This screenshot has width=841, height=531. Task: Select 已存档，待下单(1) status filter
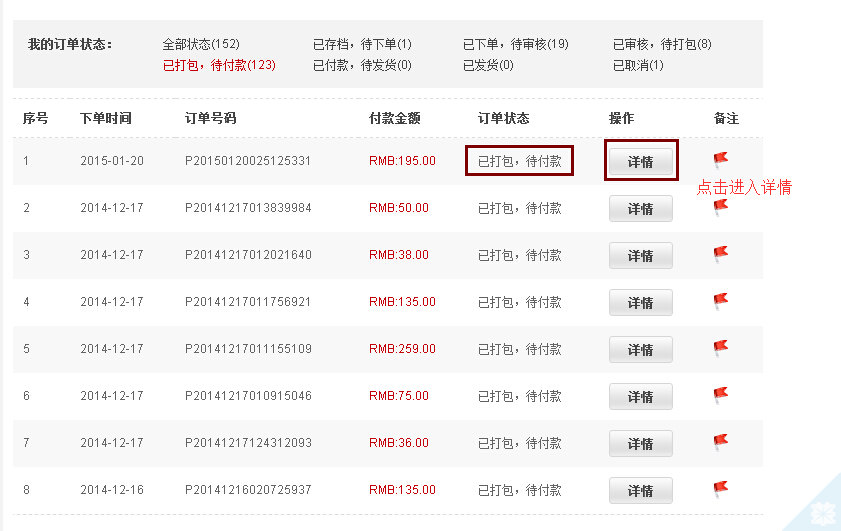[362, 44]
